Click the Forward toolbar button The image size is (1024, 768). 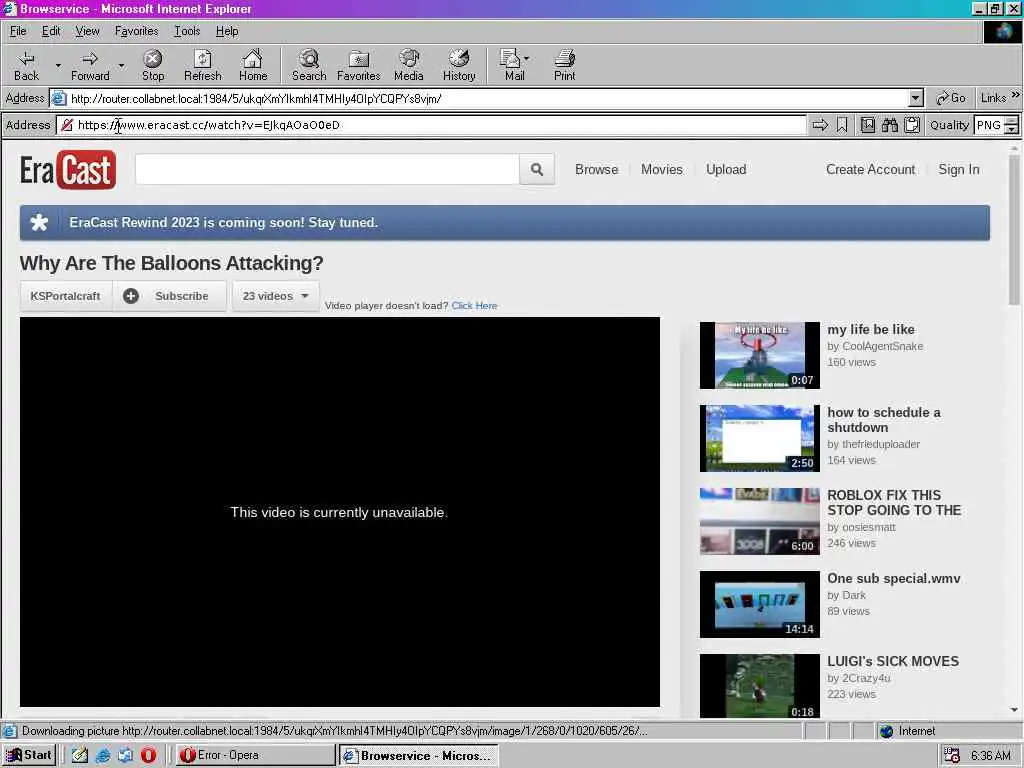coord(90,65)
